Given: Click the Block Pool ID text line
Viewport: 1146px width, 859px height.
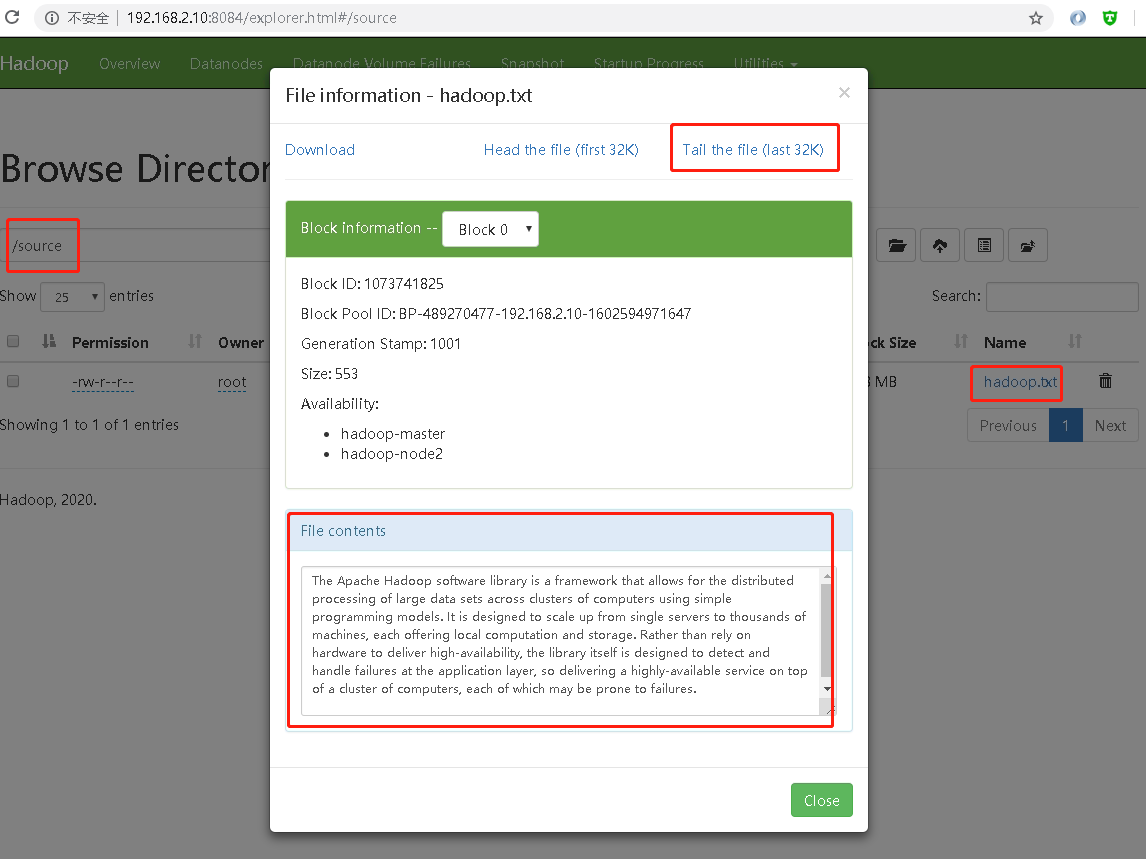Looking at the screenshot, I should 496,314.
